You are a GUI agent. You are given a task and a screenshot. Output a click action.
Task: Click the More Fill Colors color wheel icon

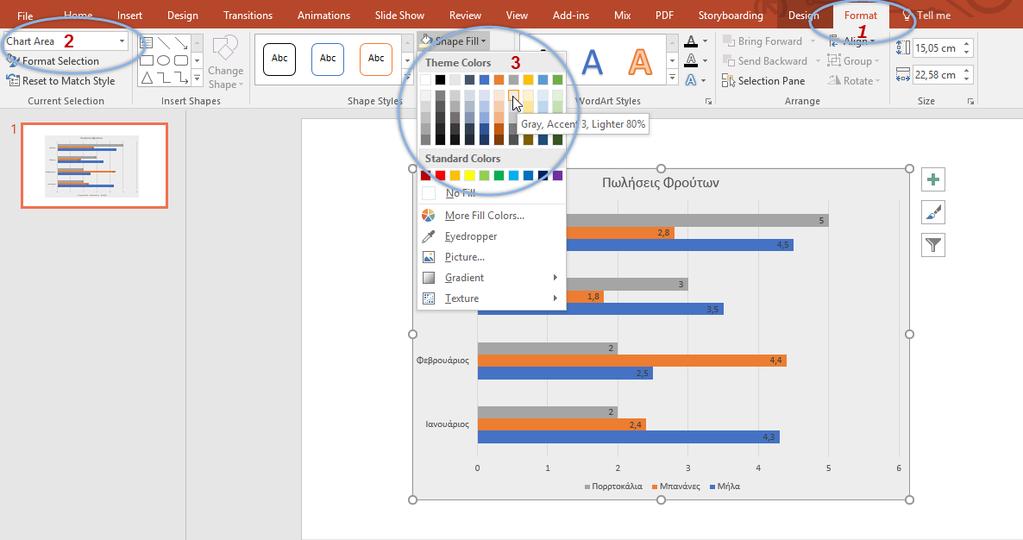tap(429, 215)
